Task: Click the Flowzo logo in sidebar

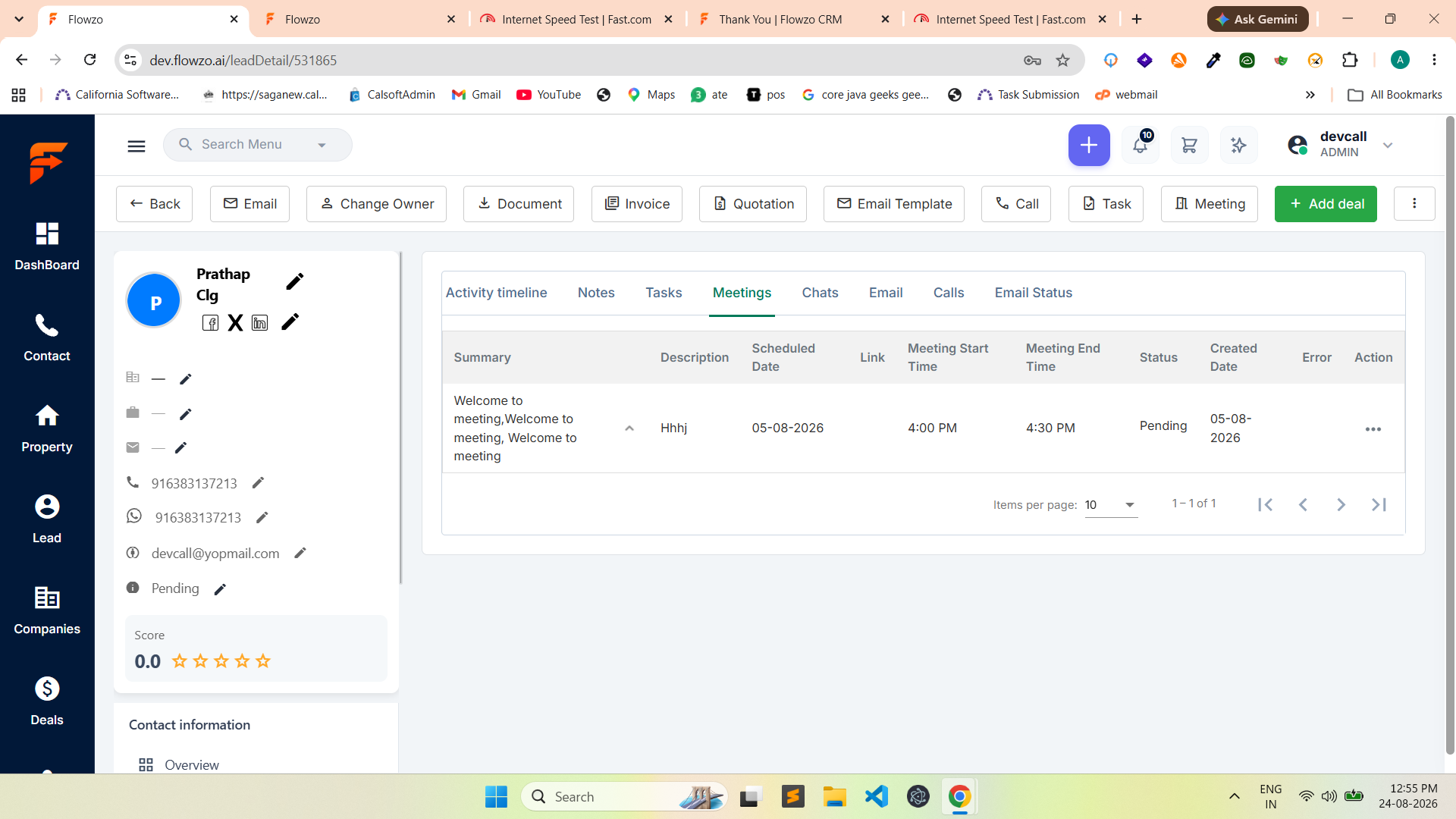Action: click(x=48, y=162)
